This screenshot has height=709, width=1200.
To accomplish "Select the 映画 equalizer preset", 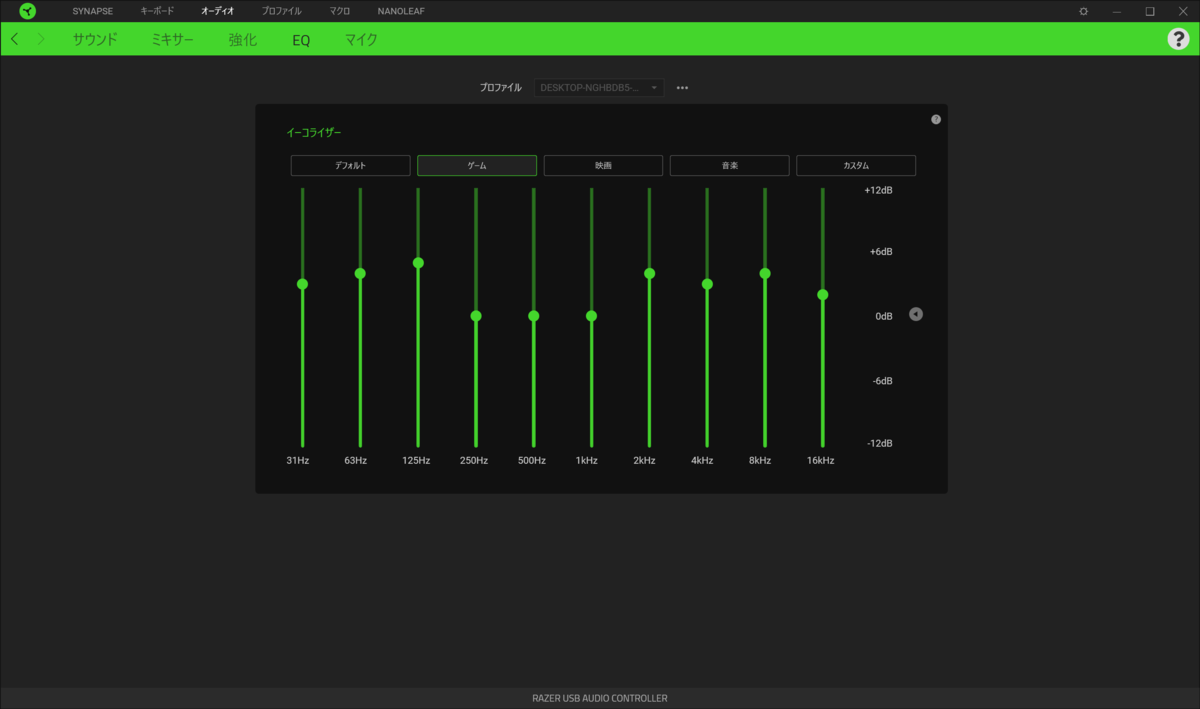I will pos(603,165).
